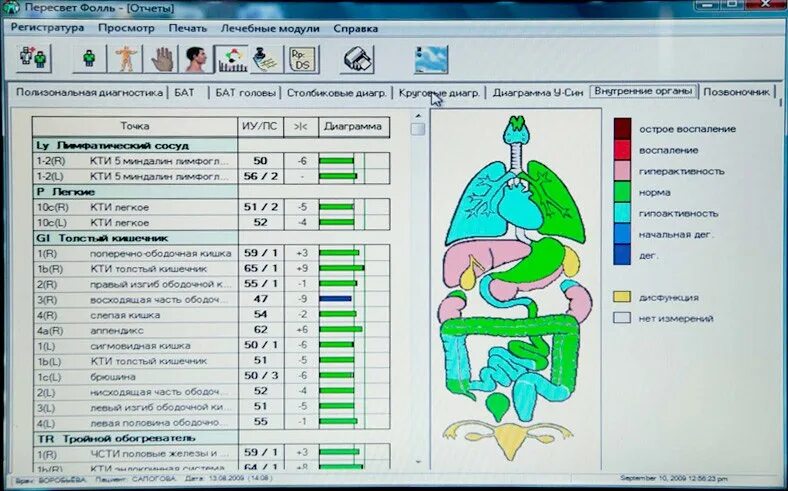Viewport: 788px width, 491px height.
Task: Click the table scrollbar down arrow
Action: point(418,461)
